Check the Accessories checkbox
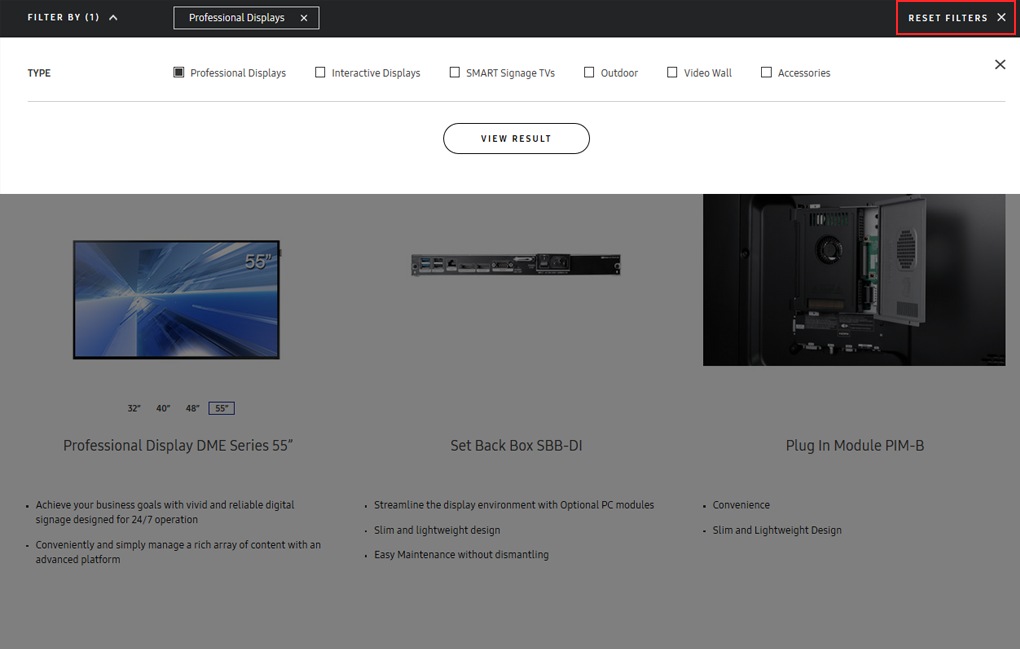1020x649 pixels. tap(766, 72)
